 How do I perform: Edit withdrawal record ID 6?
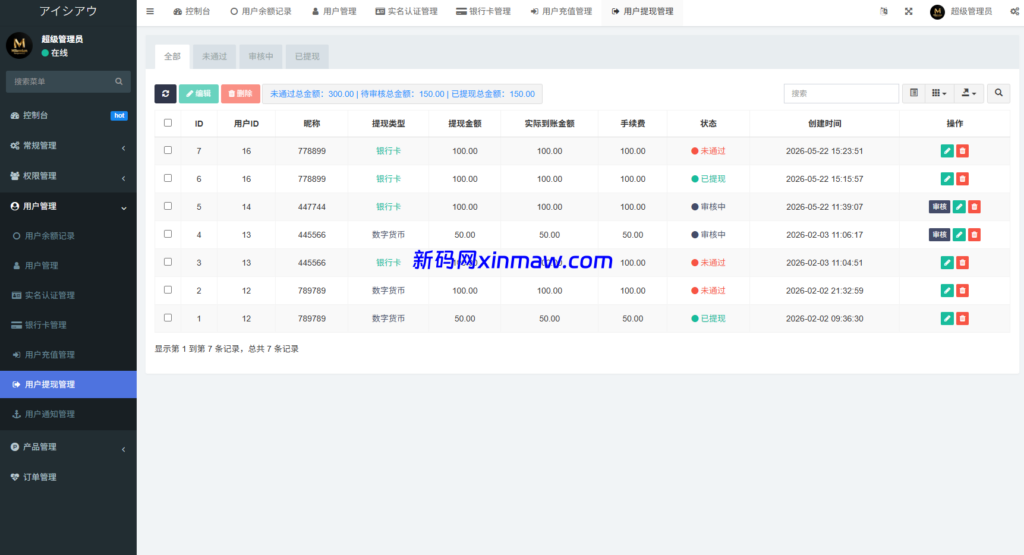point(947,179)
